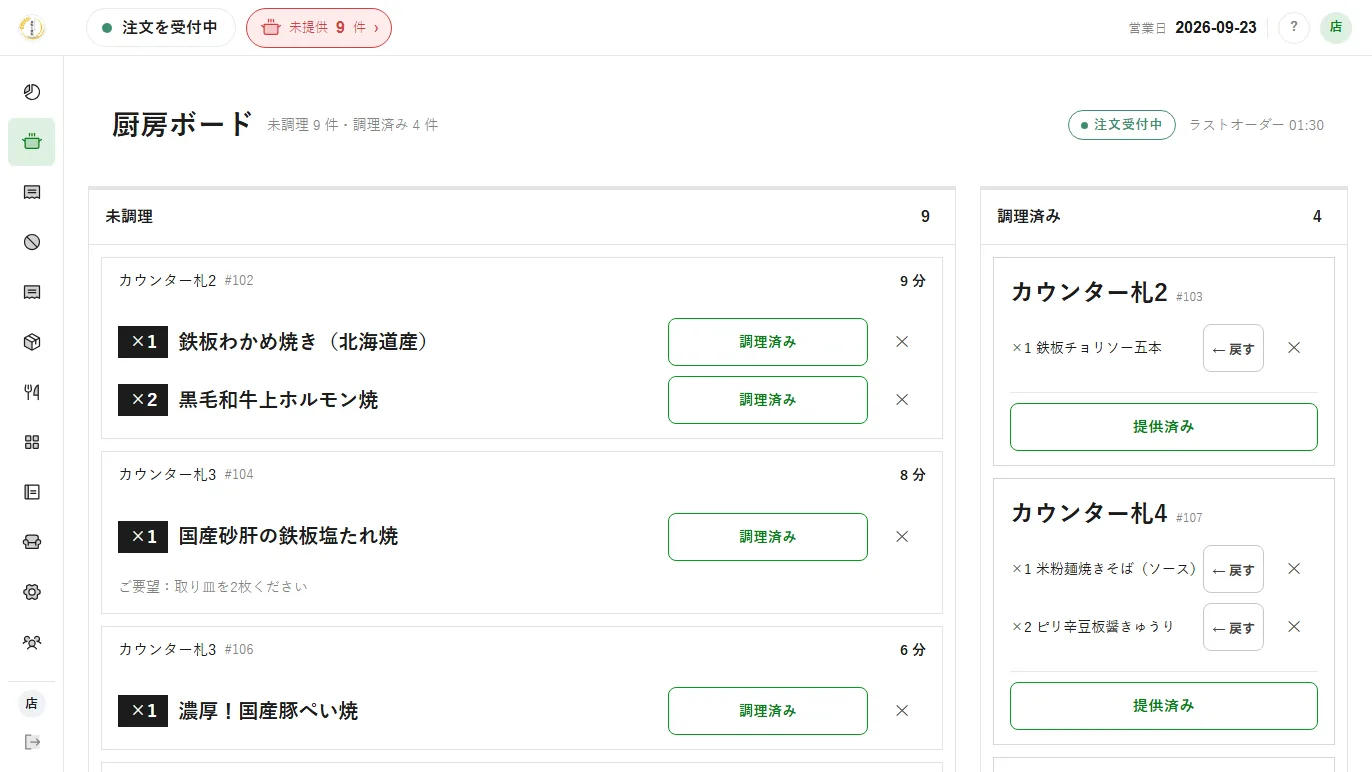
Task: Click the ラストオーダー 01:30 text
Action: (x=1256, y=125)
